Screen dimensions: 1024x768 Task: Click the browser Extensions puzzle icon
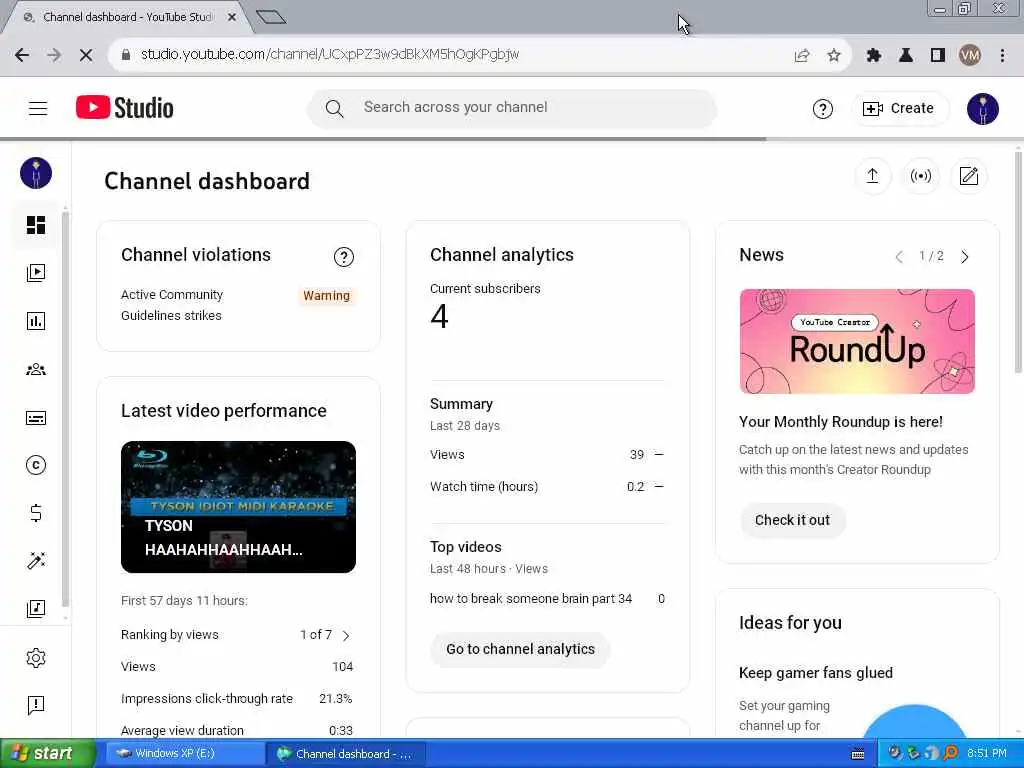click(873, 55)
